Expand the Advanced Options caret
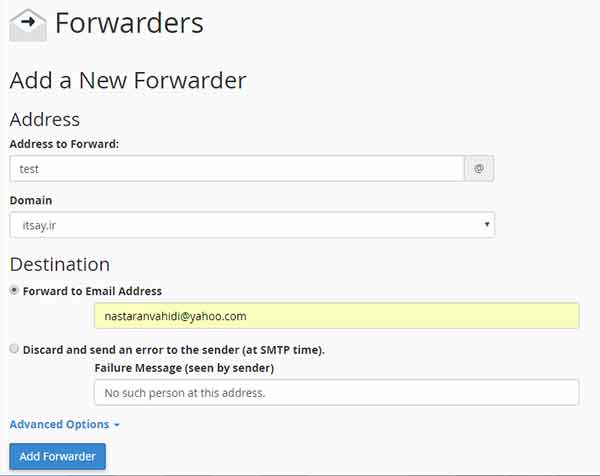The width and height of the screenshot is (600, 476). click(x=117, y=425)
